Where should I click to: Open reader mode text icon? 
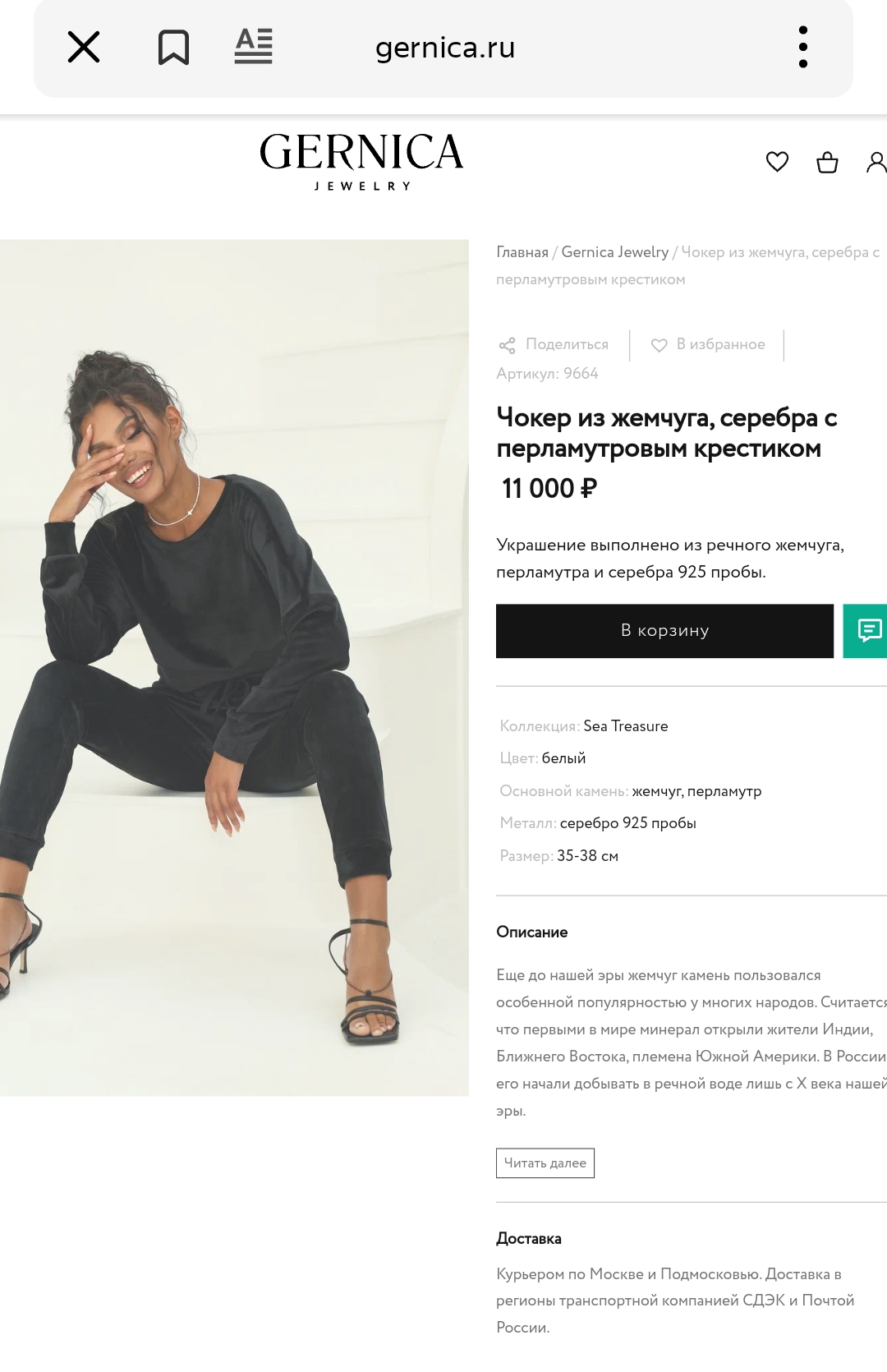click(x=253, y=47)
